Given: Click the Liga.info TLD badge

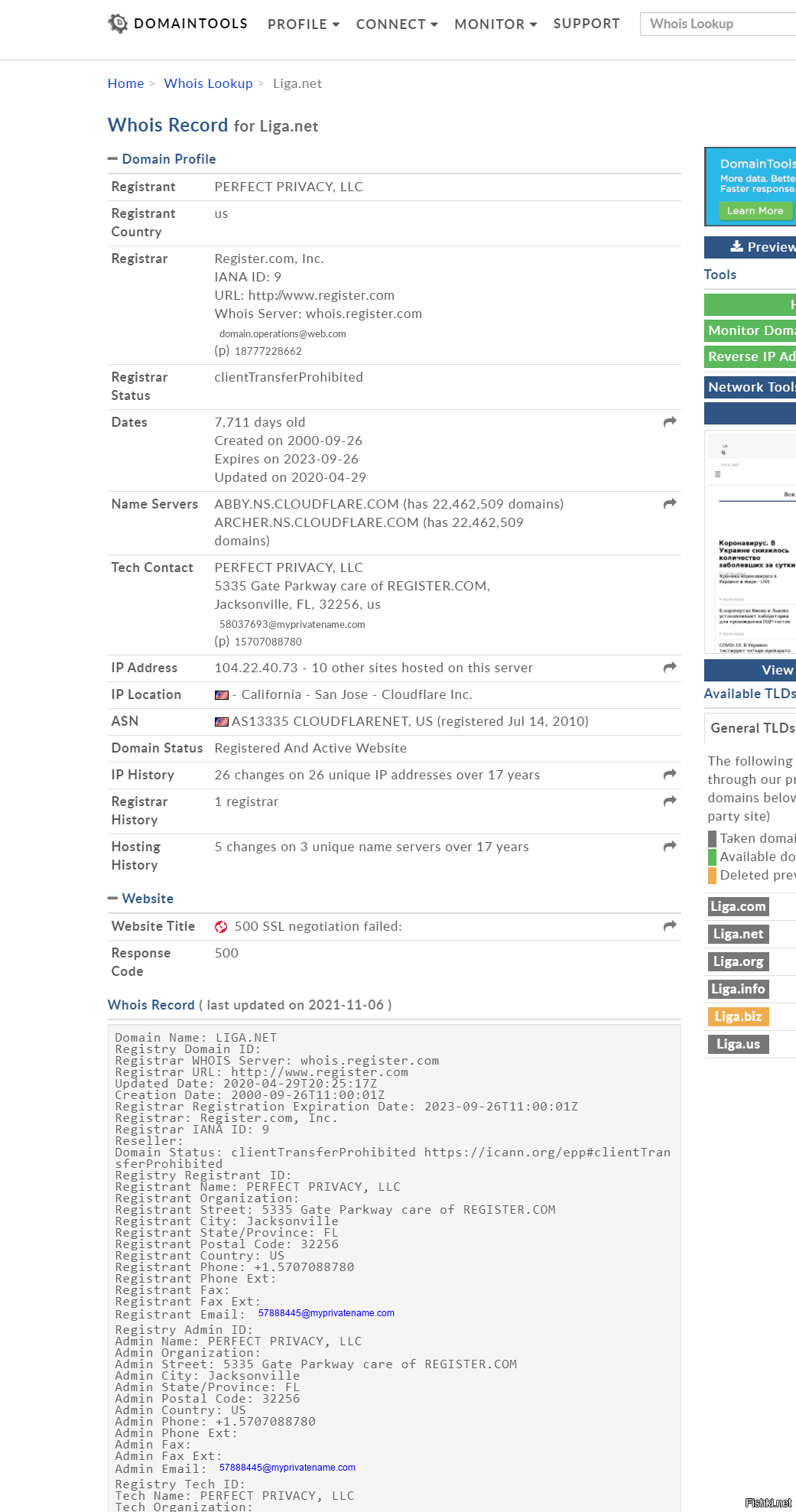Looking at the screenshot, I should click(x=738, y=989).
